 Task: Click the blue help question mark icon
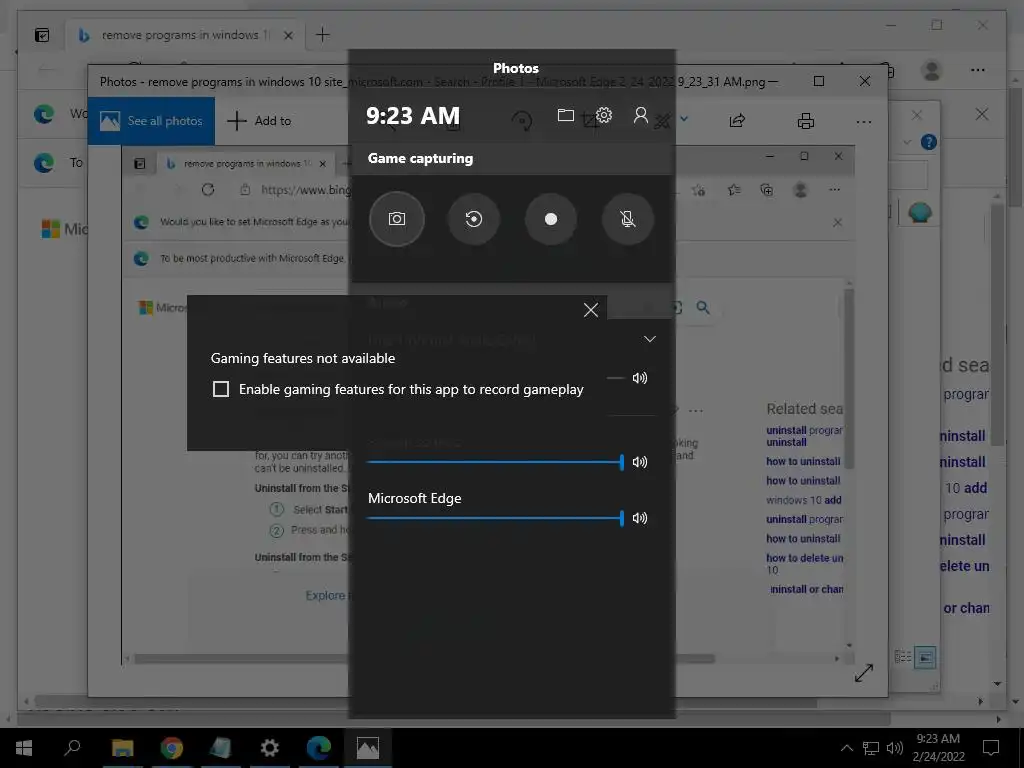[x=928, y=142]
